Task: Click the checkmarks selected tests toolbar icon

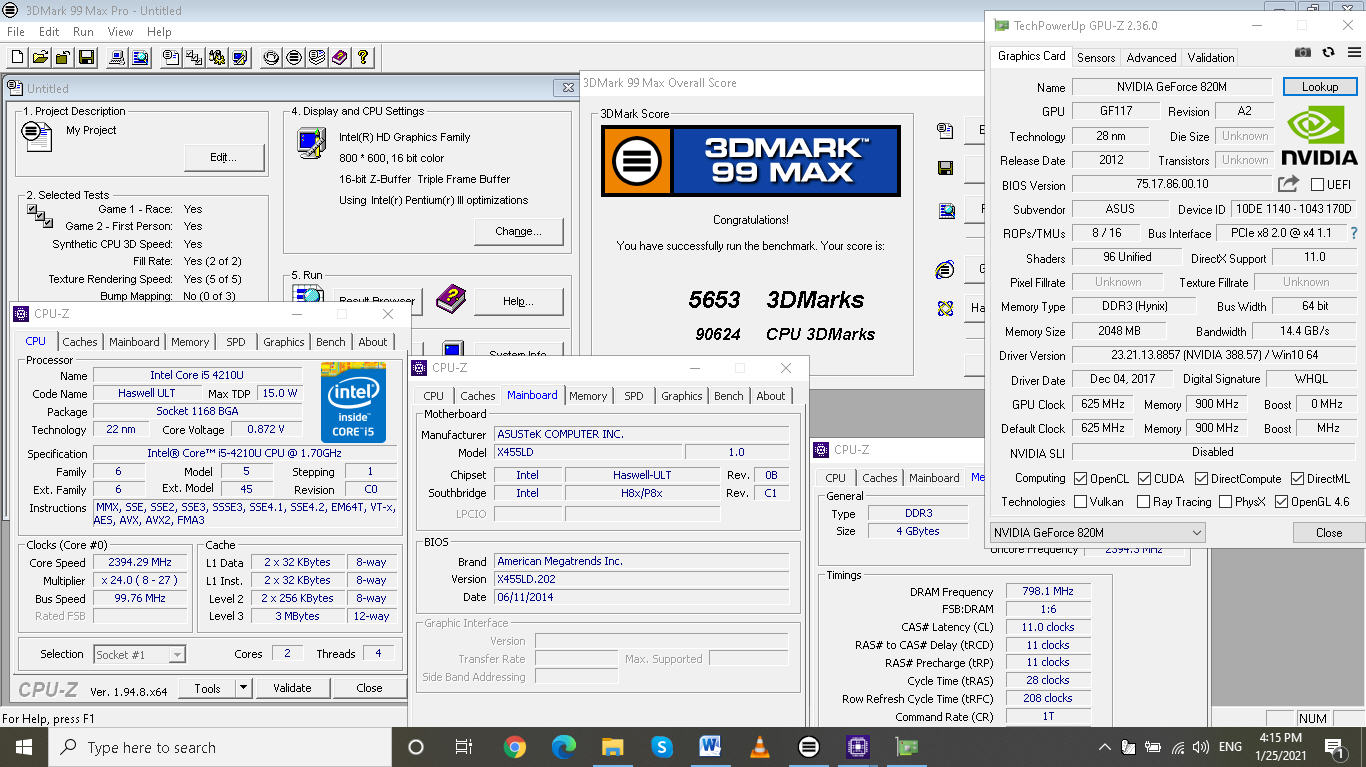Action: 194,58
